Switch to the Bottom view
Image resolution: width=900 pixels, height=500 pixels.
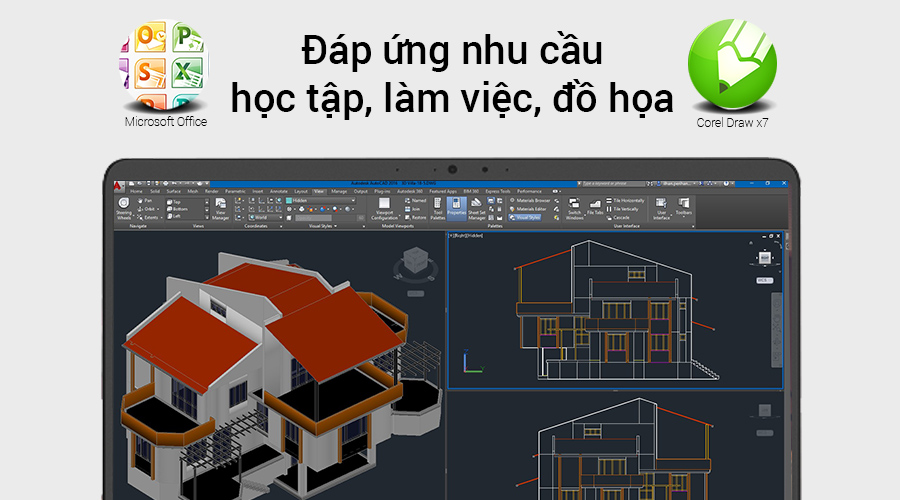[177, 209]
